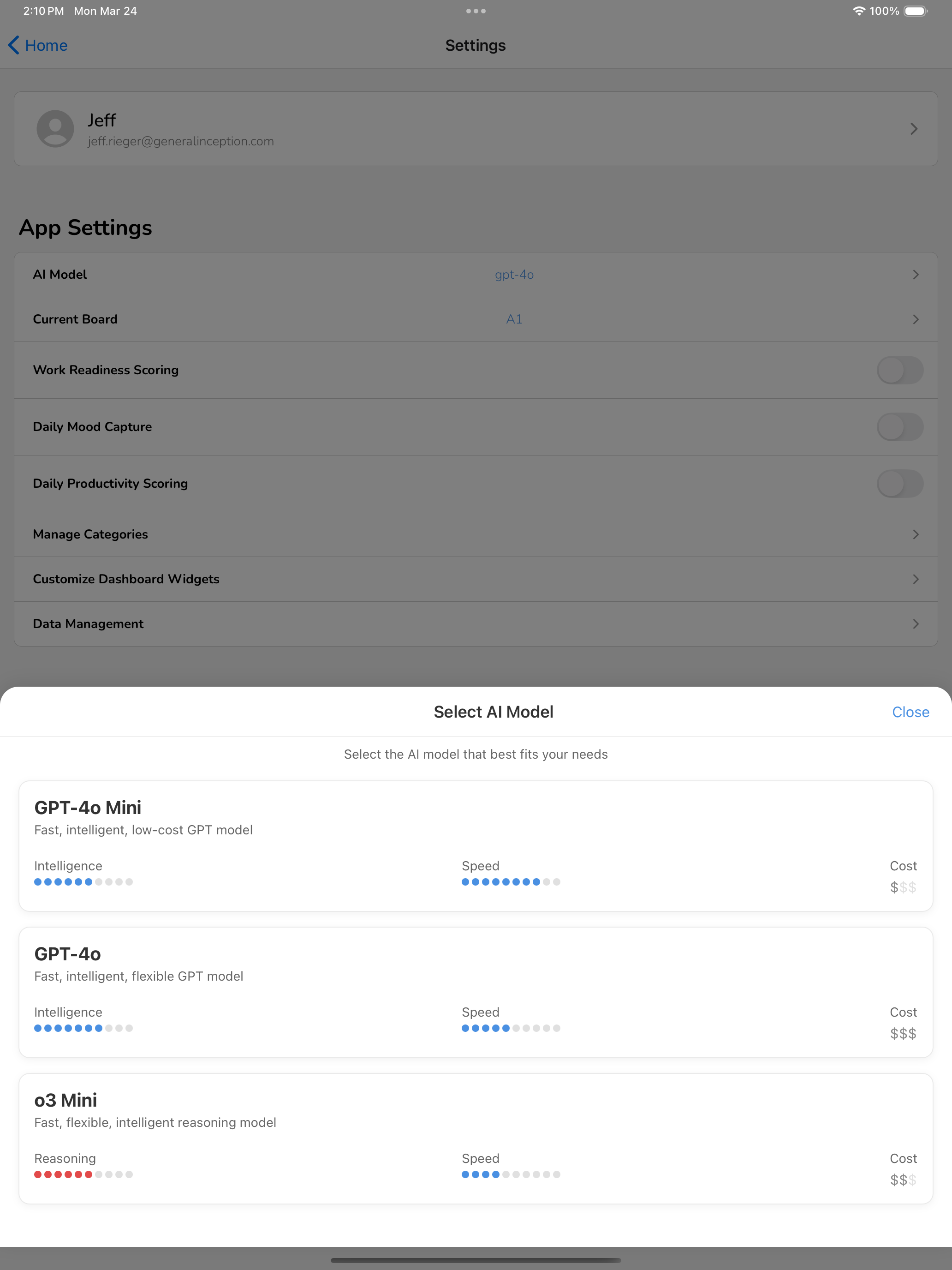Viewport: 952px width, 1270px height.
Task: Click the 100% battery percentage
Action: coord(884,11)
